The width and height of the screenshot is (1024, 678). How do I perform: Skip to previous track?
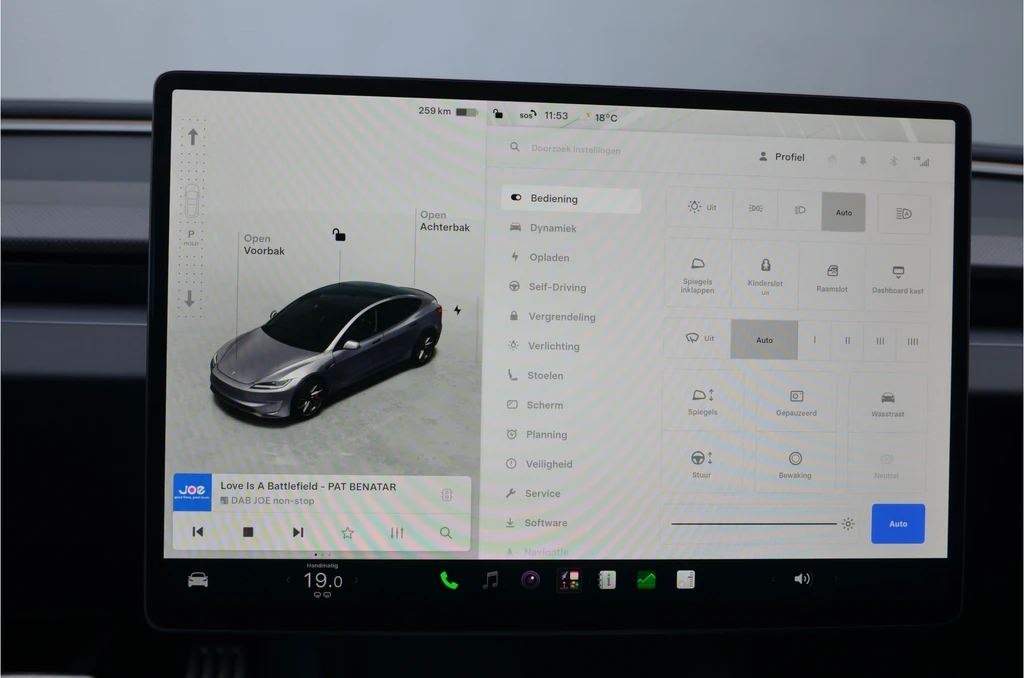198,532
